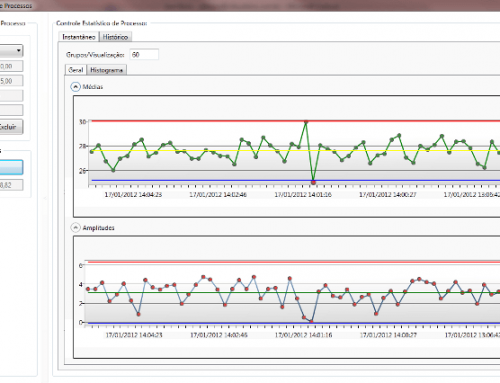Open the Histograma sub-tab
Image resolution: width=500 pixels, height=383 pixels.
[x=107, y=70]
